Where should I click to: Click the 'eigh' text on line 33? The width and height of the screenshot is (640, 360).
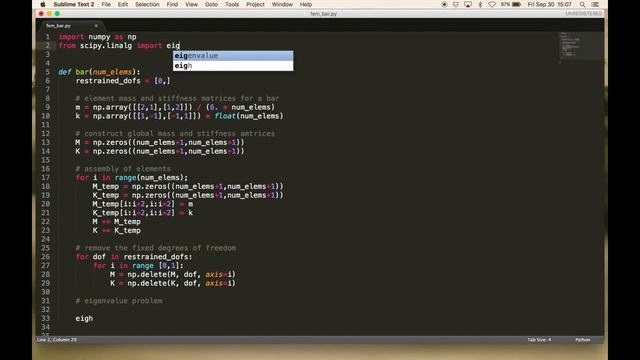pyautogui.click(x=84, y=319)
